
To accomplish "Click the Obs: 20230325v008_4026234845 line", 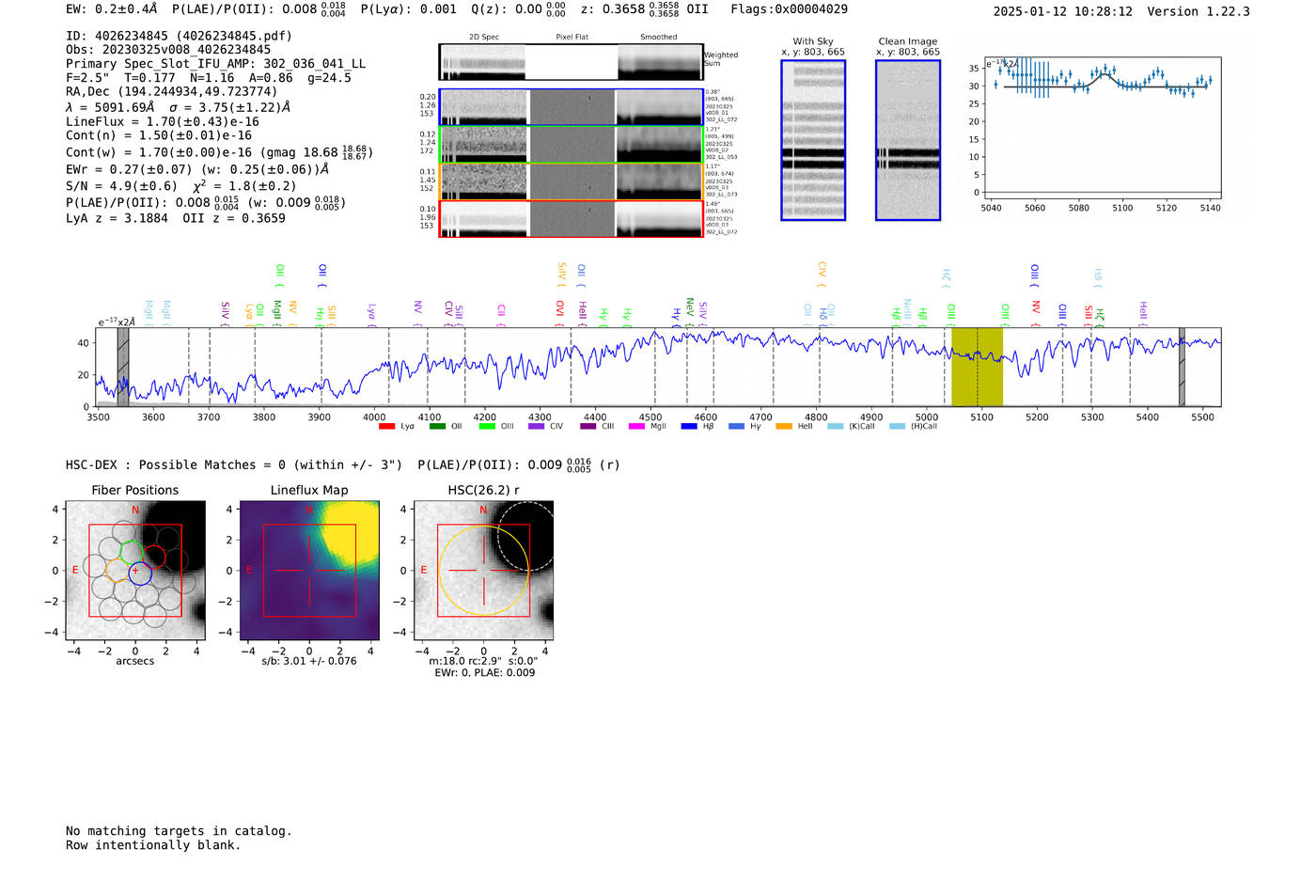I will pyautogui.click(x=168, y=50).
